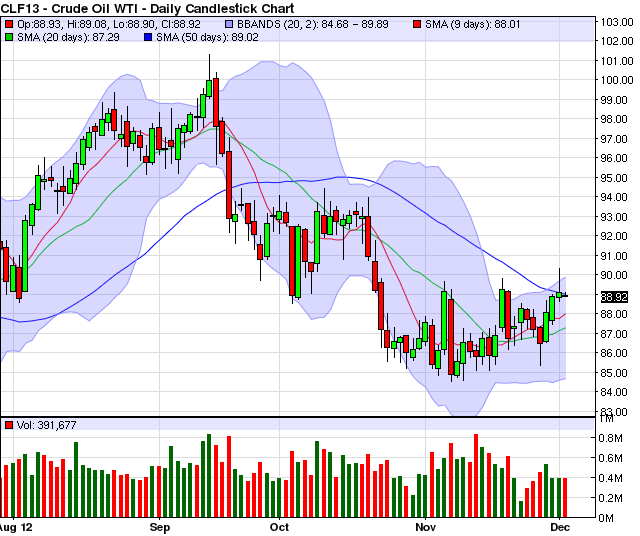This screenshot has width=640, height=536.
Task: Click the Oct label on the date axis
Action: (280, 527)
